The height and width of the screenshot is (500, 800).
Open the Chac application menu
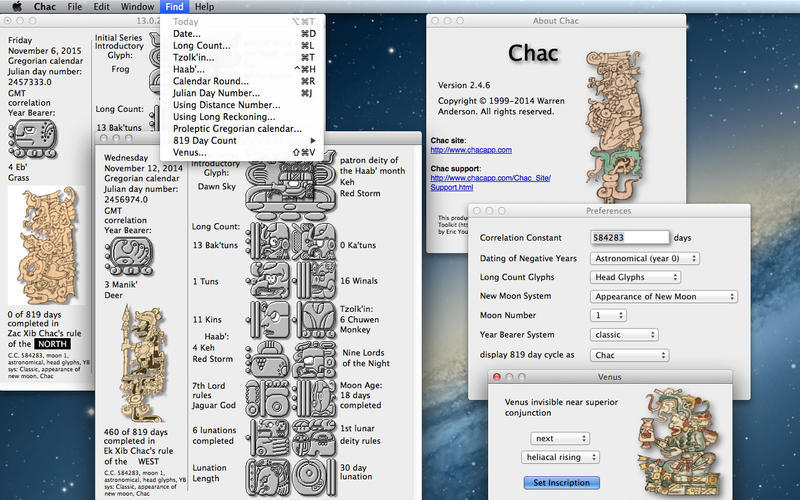tap(45, 7)
